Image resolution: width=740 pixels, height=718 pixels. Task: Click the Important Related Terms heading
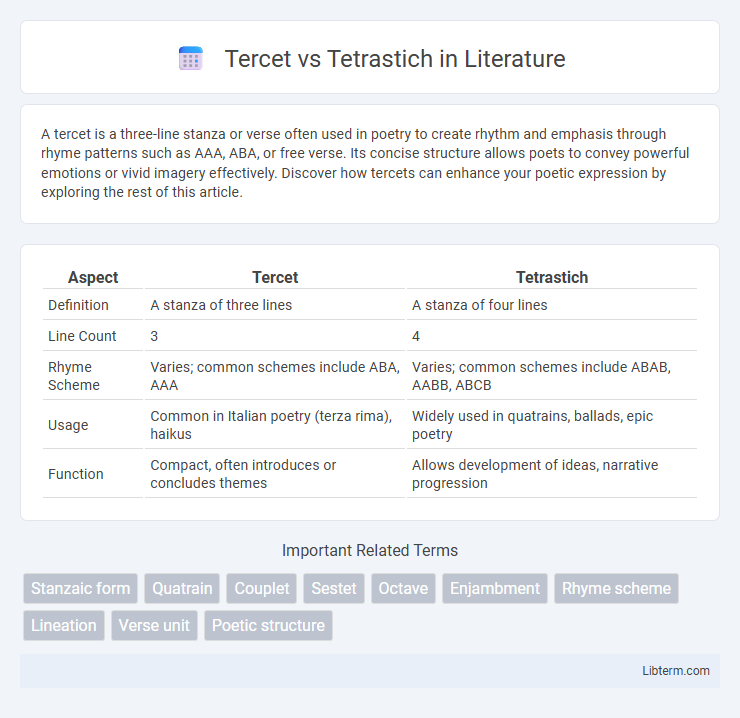[x=370, y=550]
